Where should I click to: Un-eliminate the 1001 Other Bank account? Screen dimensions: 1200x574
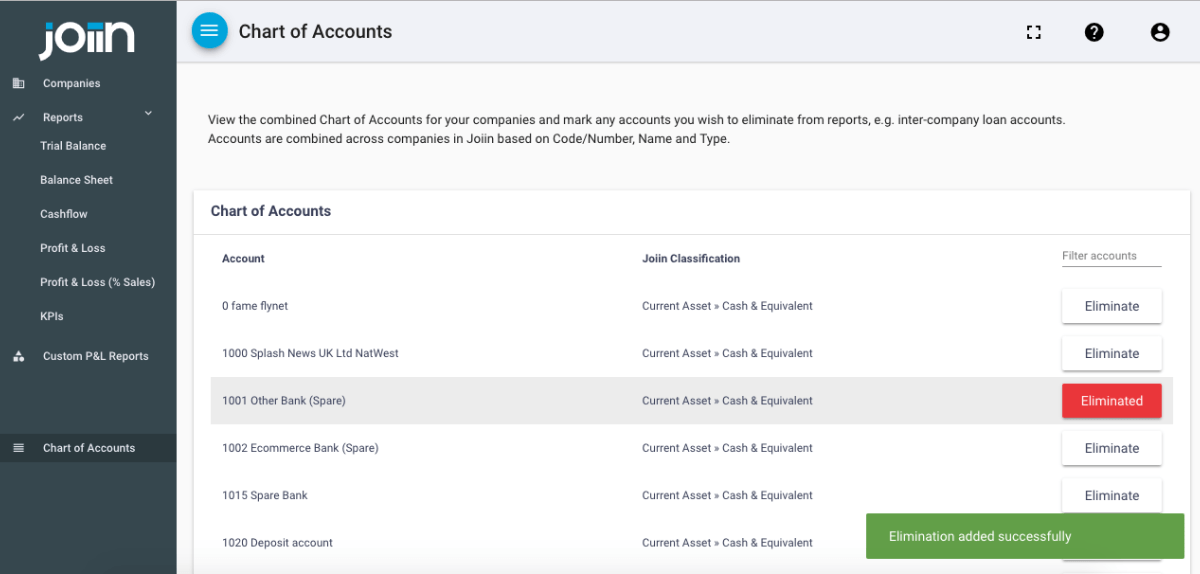point(1111,401)
